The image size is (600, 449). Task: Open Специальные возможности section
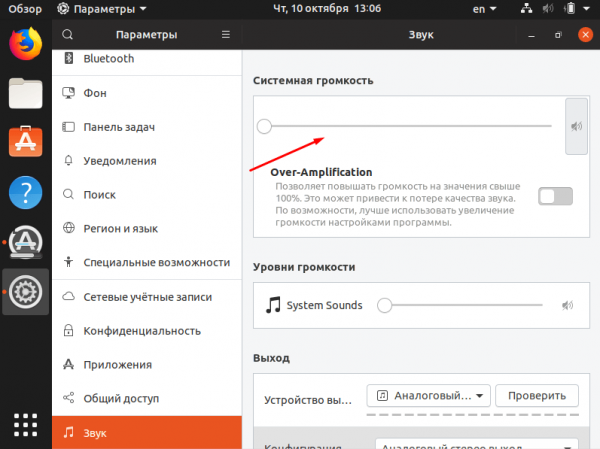coord(147,262)
